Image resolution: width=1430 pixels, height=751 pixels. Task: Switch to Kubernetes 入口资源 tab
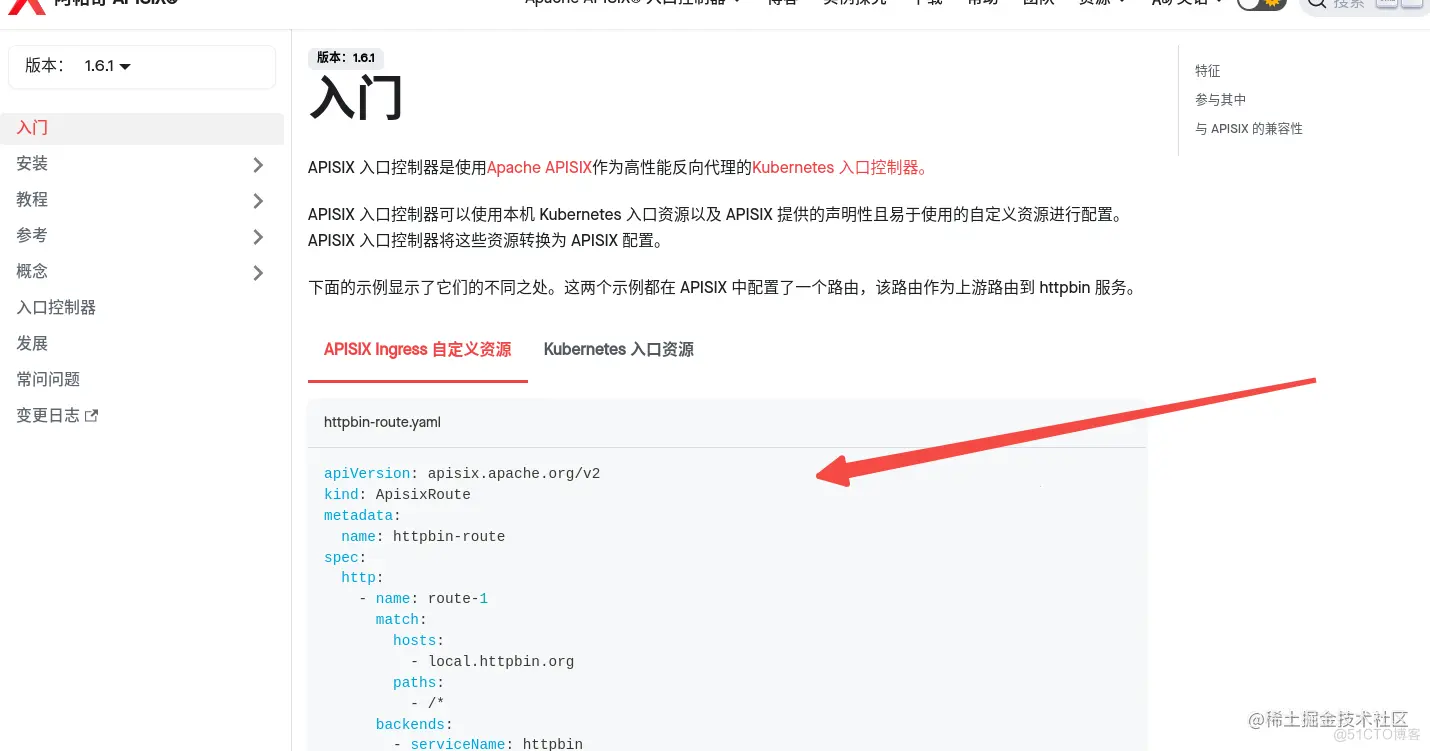[x=619, y=350]
